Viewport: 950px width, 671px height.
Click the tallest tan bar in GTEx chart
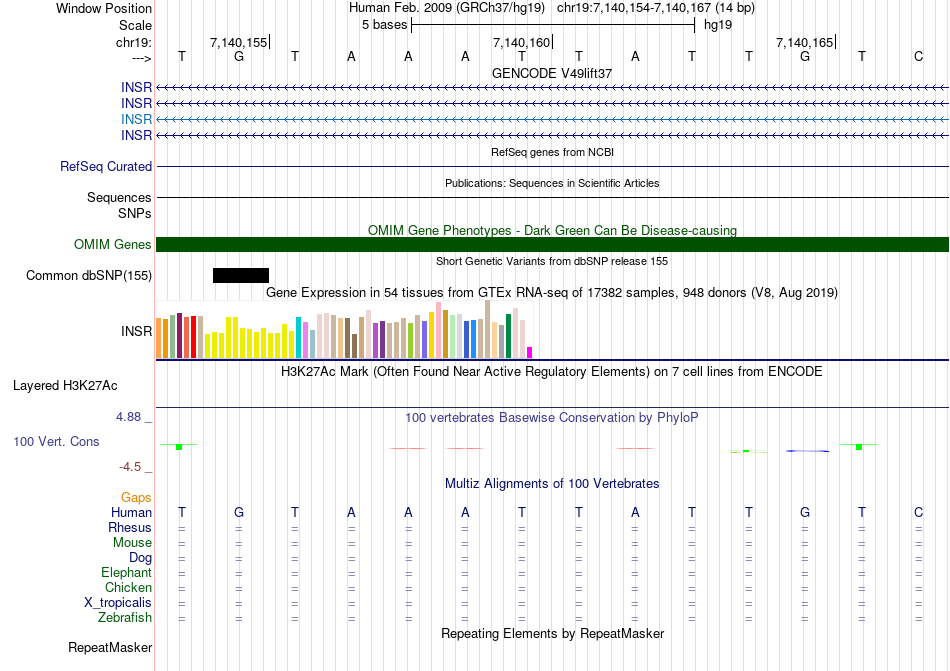coord(488,329)
